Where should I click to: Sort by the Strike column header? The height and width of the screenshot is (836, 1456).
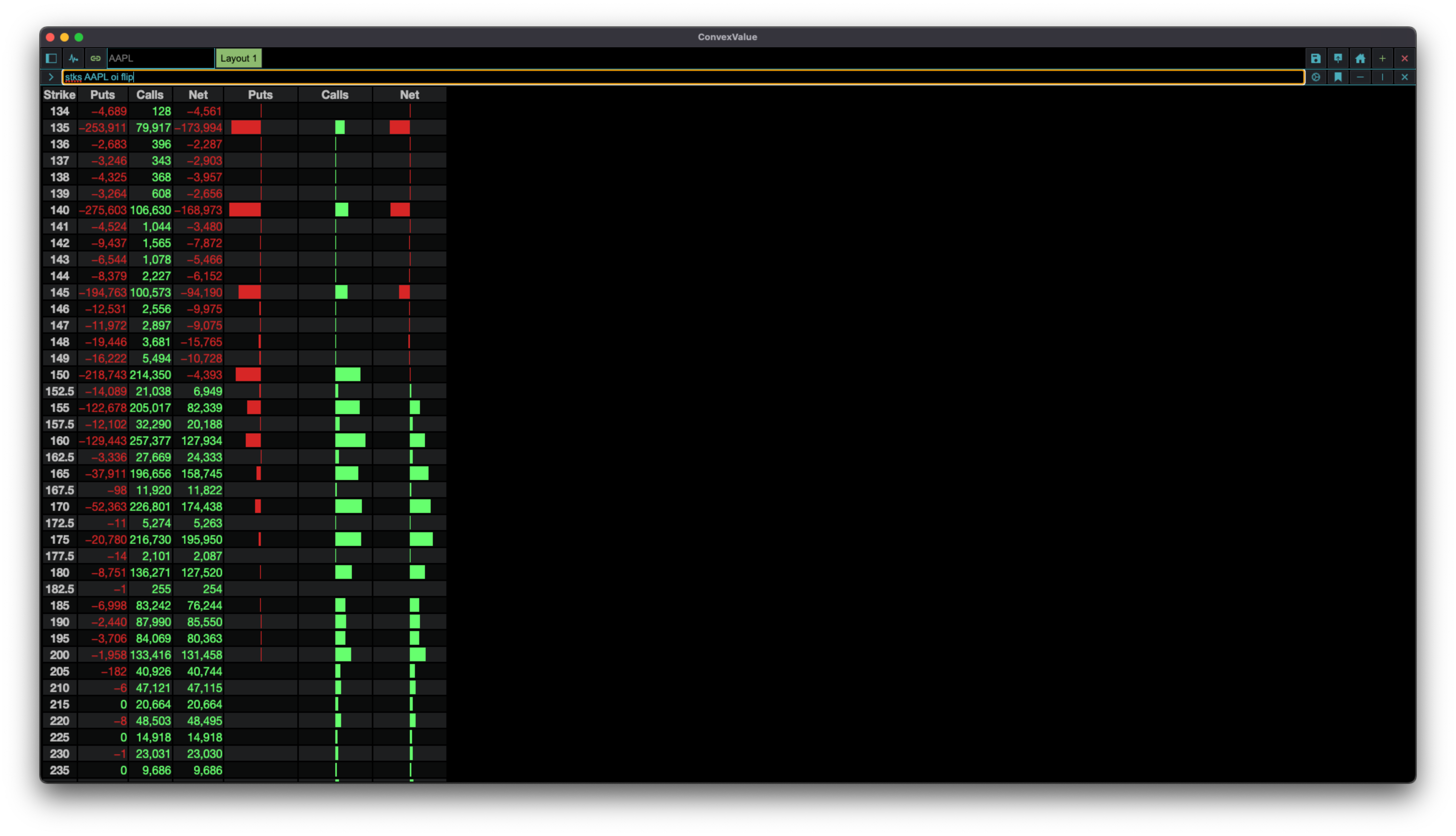click(59, 95)
